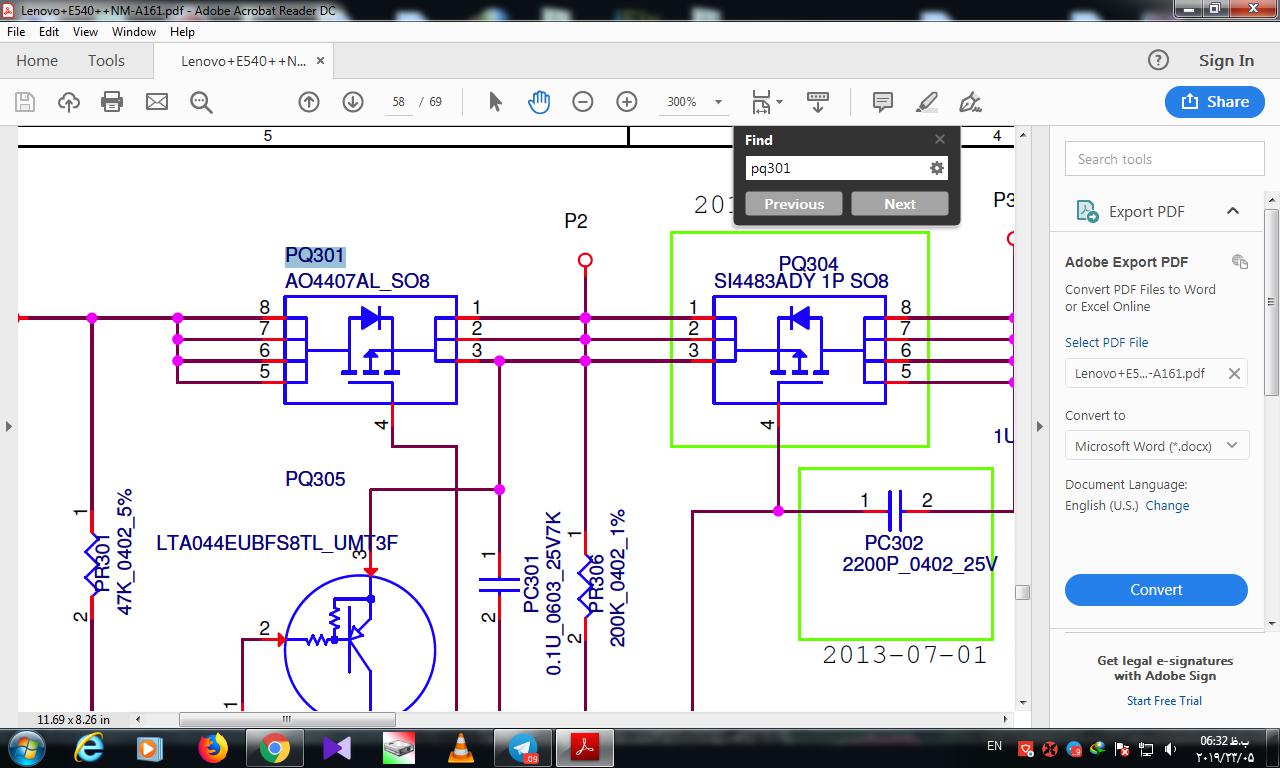Open the Help menu
Viewport: 1280px width, 768px height.
tap(182, 32)
